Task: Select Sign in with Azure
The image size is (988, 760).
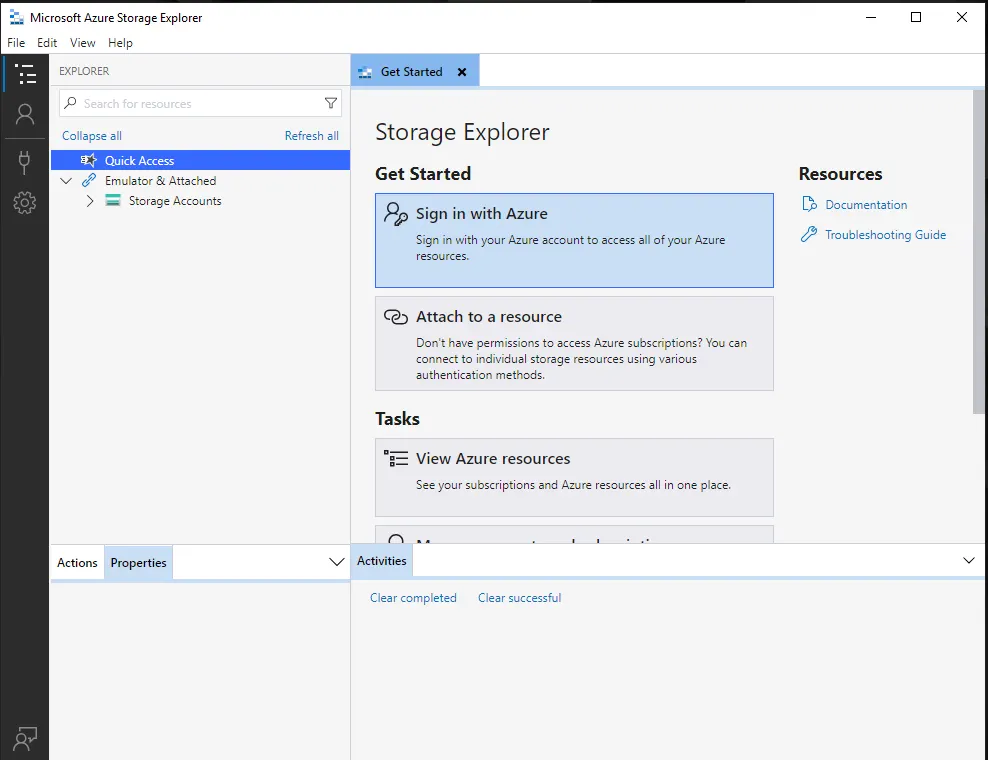Action: pos(574,240)
